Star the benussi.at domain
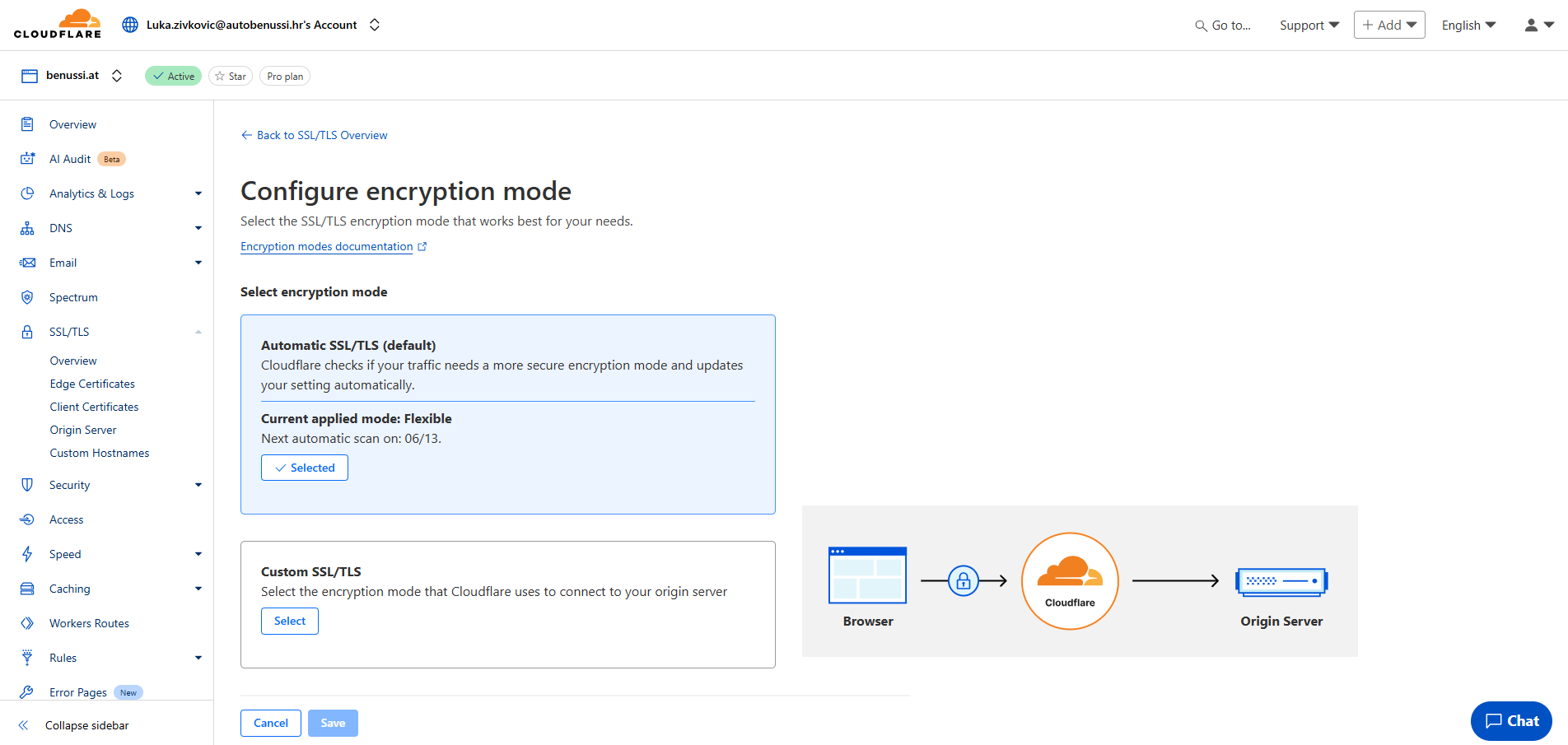Image resolution: width=1568 pixels, height=745 pixels. coord(231,76)
